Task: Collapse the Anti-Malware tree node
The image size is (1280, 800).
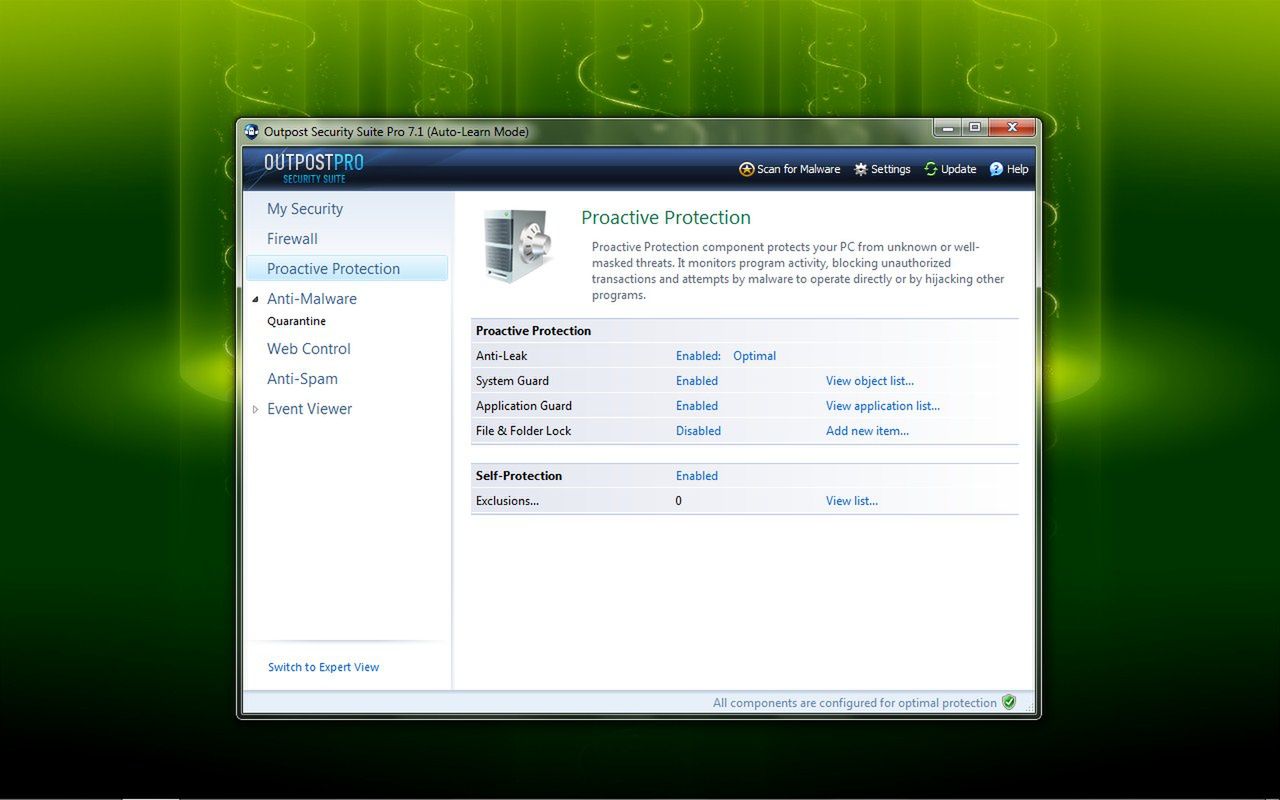Action: (255, 299)
